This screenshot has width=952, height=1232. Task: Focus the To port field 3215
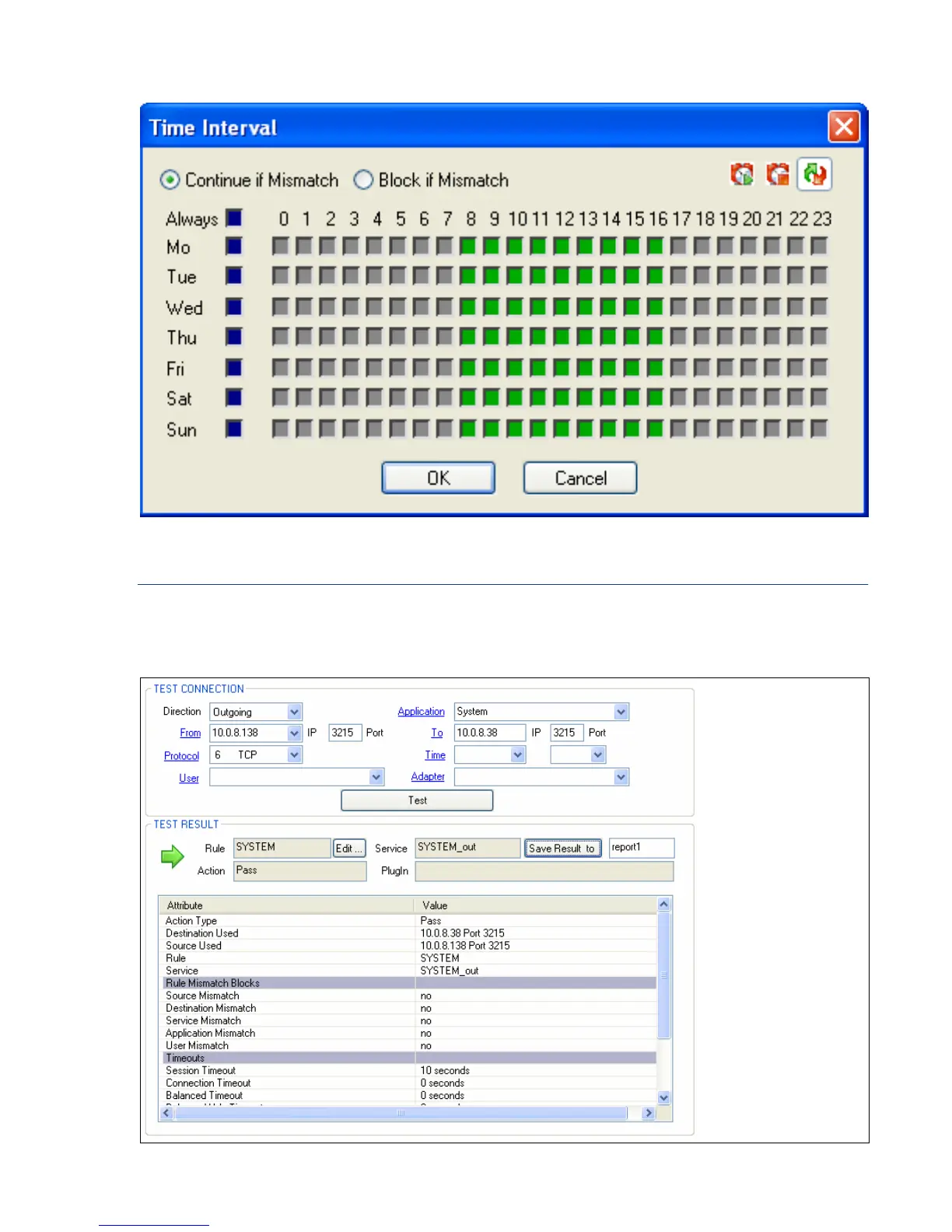[567, 733]
